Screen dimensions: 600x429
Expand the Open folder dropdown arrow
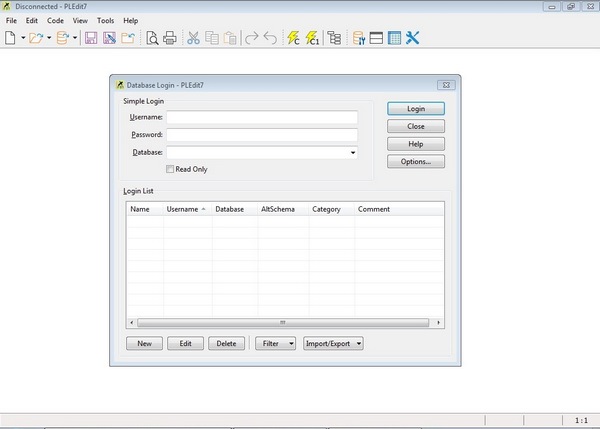tap(49, 38)
